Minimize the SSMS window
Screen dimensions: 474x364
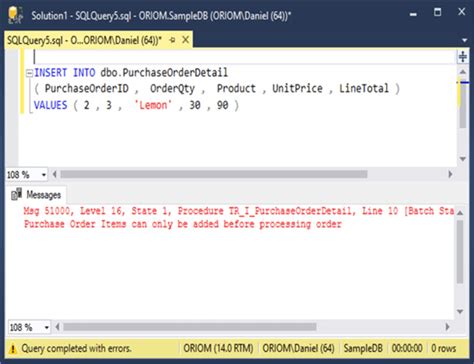[x=413, y=14]
